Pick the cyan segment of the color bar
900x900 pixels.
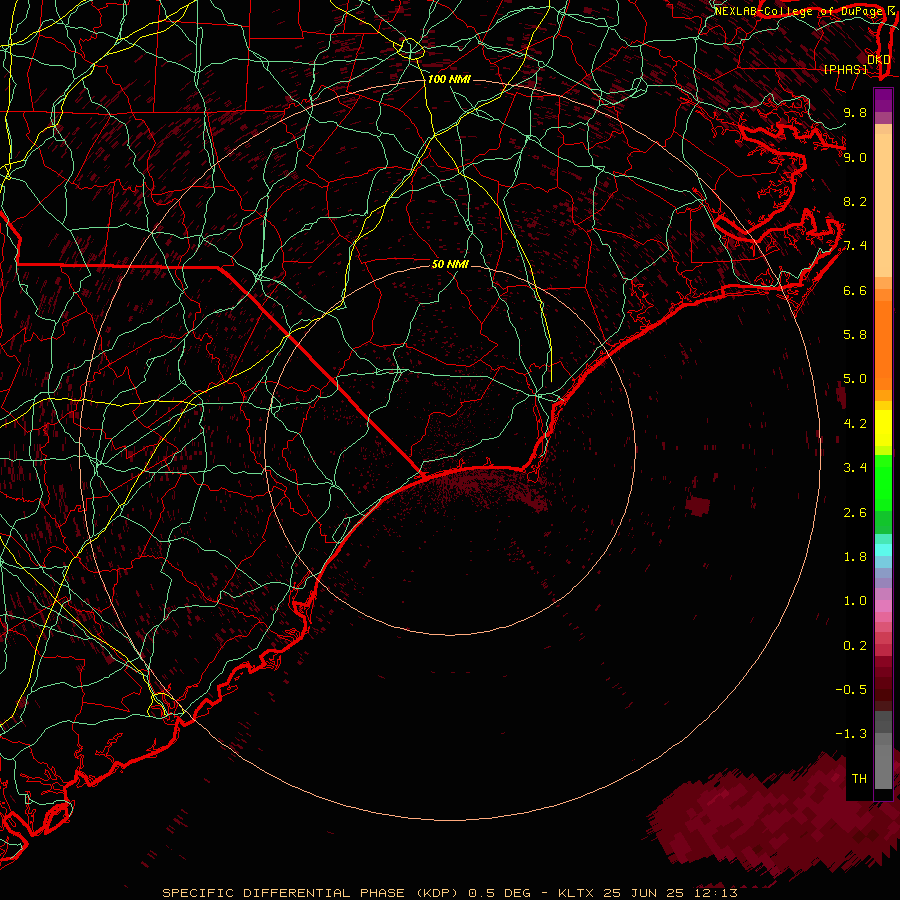883,550
